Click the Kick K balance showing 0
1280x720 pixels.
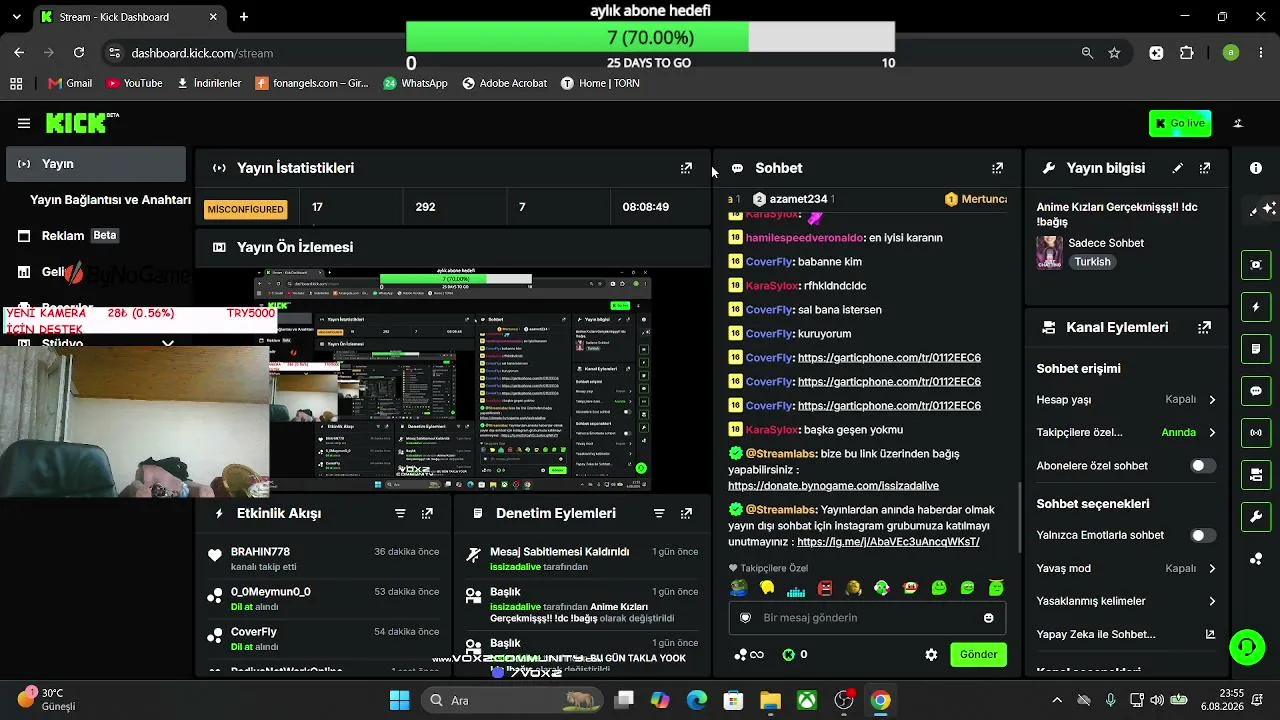point(795,655)
